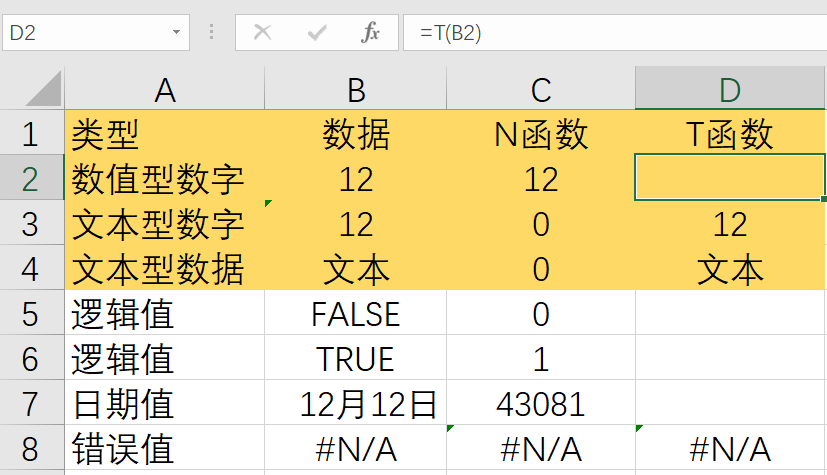The width and height of the screenshot is (827, 475).
Task: Select row 4 header
Action: pos(32,267)
